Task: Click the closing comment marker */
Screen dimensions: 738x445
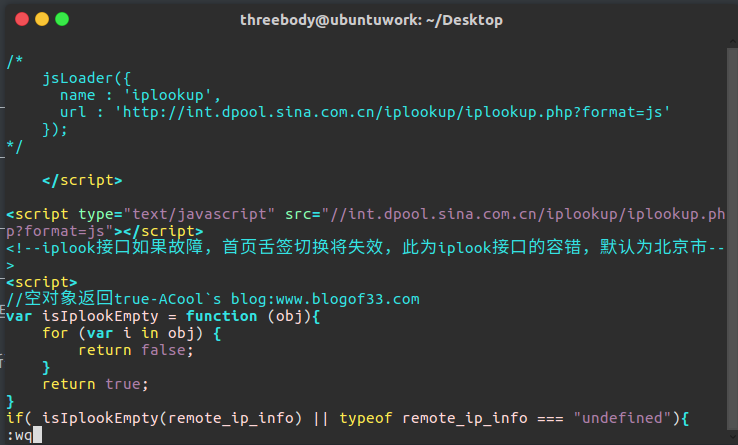Action: pos(15,146)
